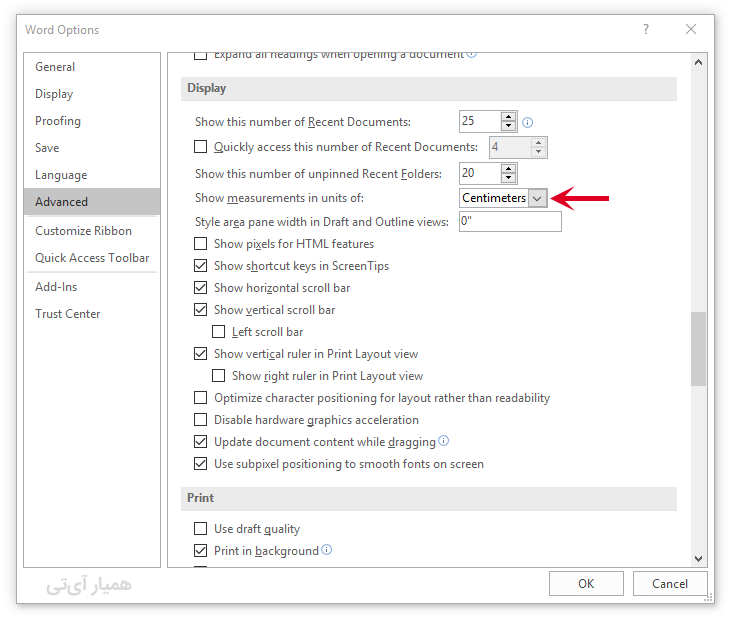Screen dimensions: 731x625
Task: Close the Word Options dialog
Action: point(691,29)
